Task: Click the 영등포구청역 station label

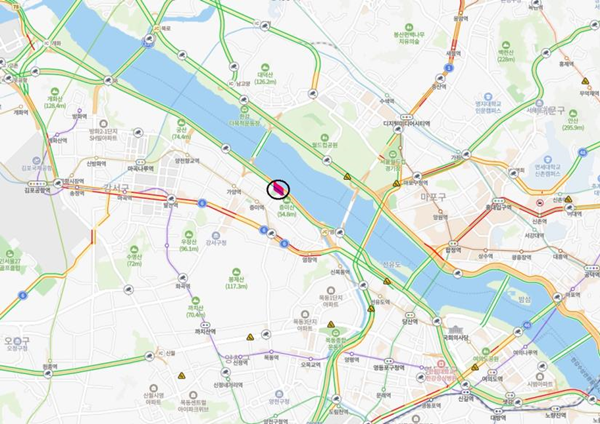Action: 389,368
